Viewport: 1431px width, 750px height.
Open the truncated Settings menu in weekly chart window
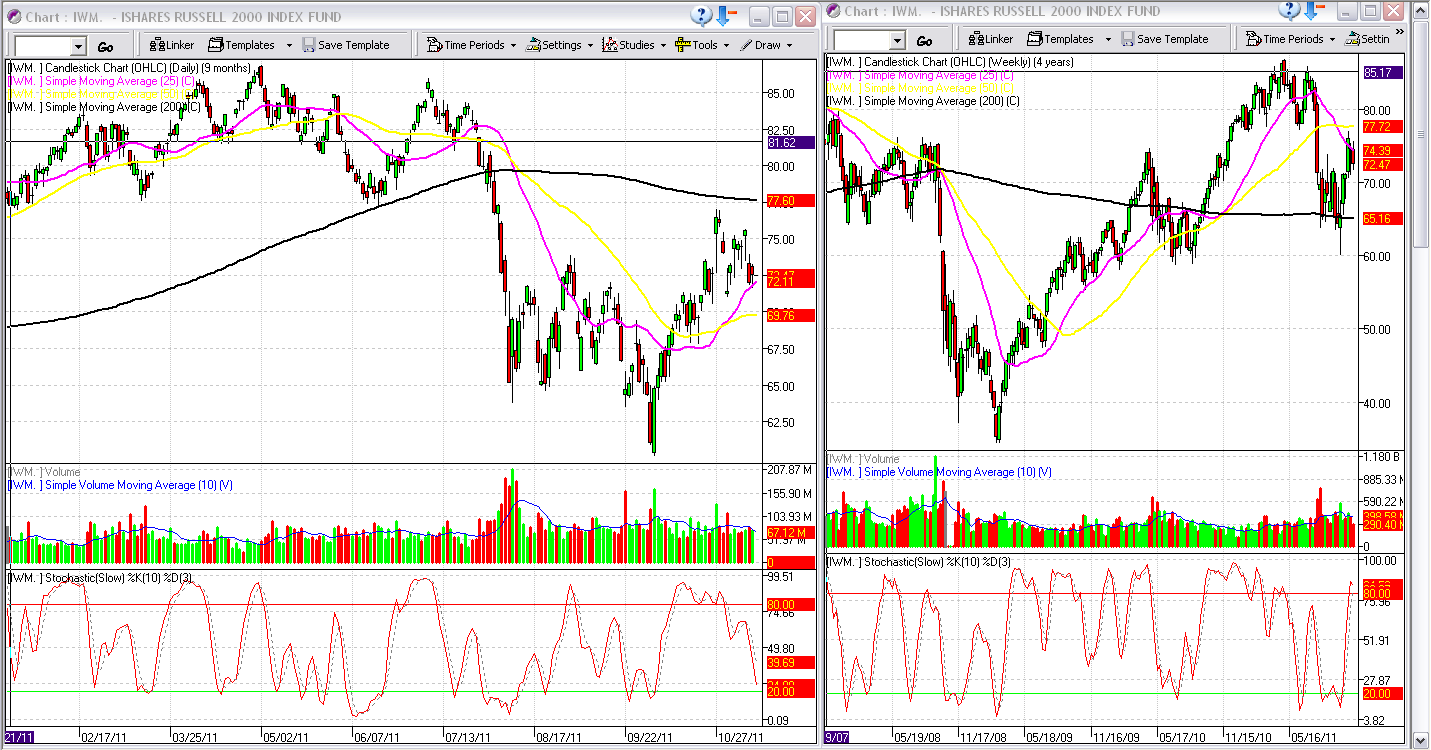click(1368, 39)
